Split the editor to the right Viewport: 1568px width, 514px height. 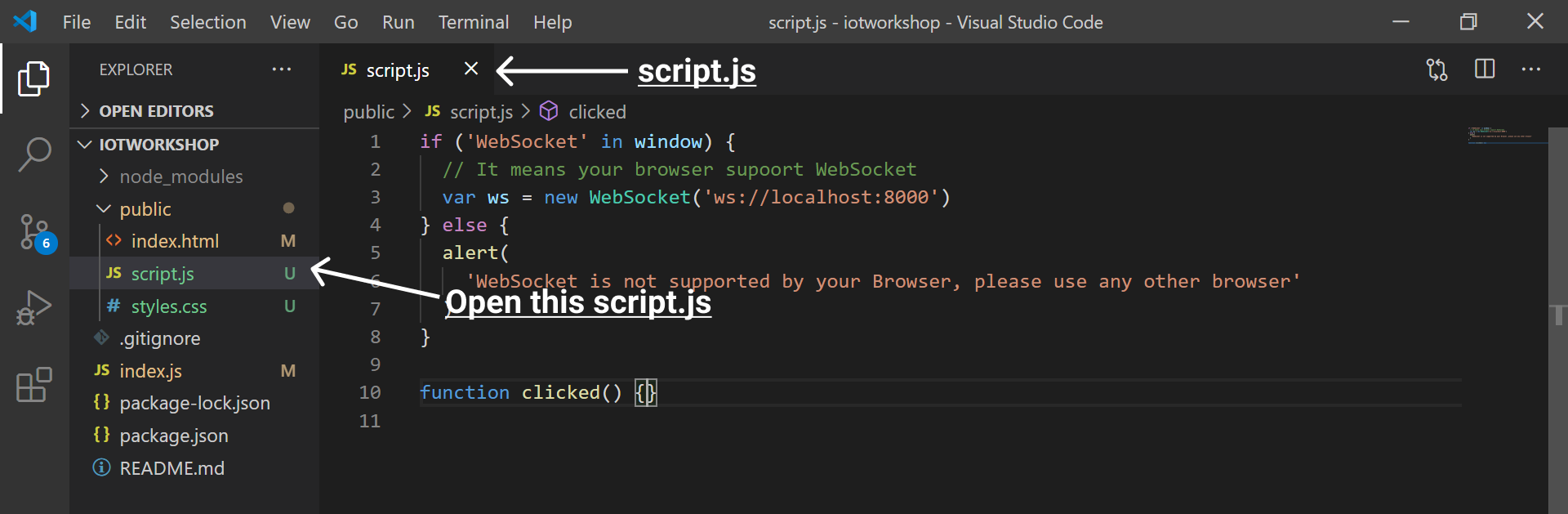[x=1485, y=69]
